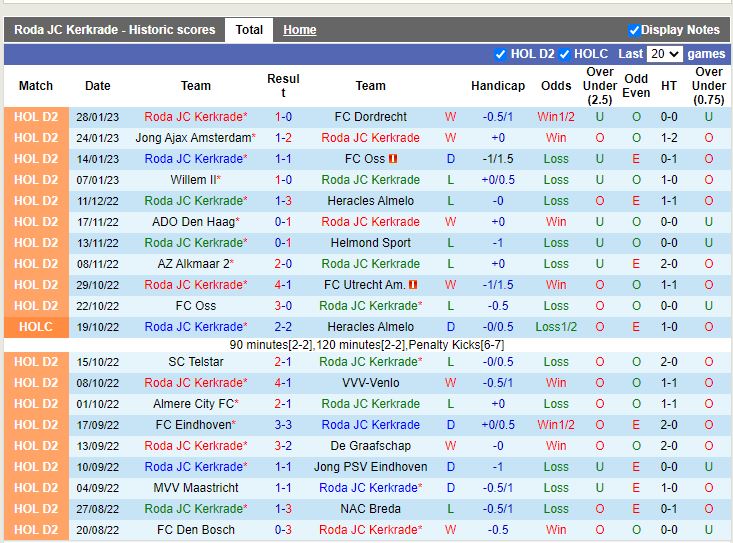Click the Odds column header
This screenshot has height=543, width=733.
click(x=556, y=86)
